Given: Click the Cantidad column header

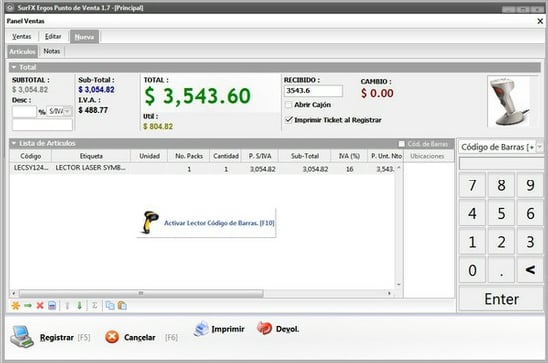Looking at the screenshot, I should tap(226, 156).
